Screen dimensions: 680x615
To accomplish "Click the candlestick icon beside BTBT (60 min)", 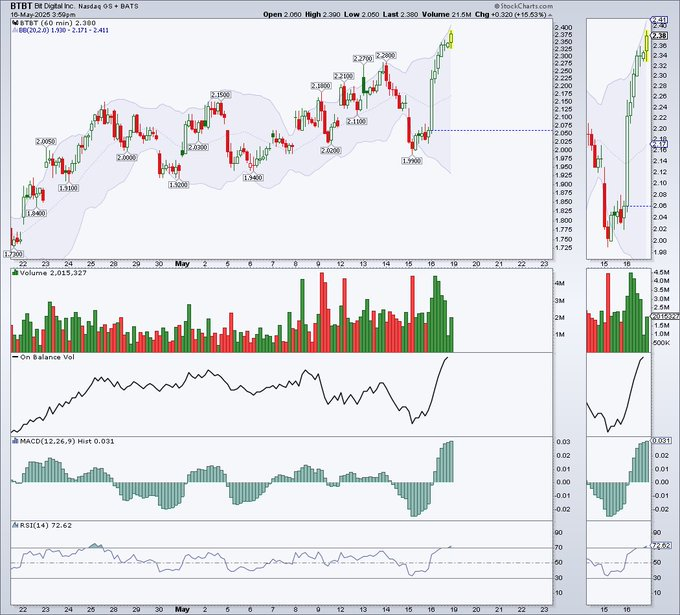I will [15, 23].
